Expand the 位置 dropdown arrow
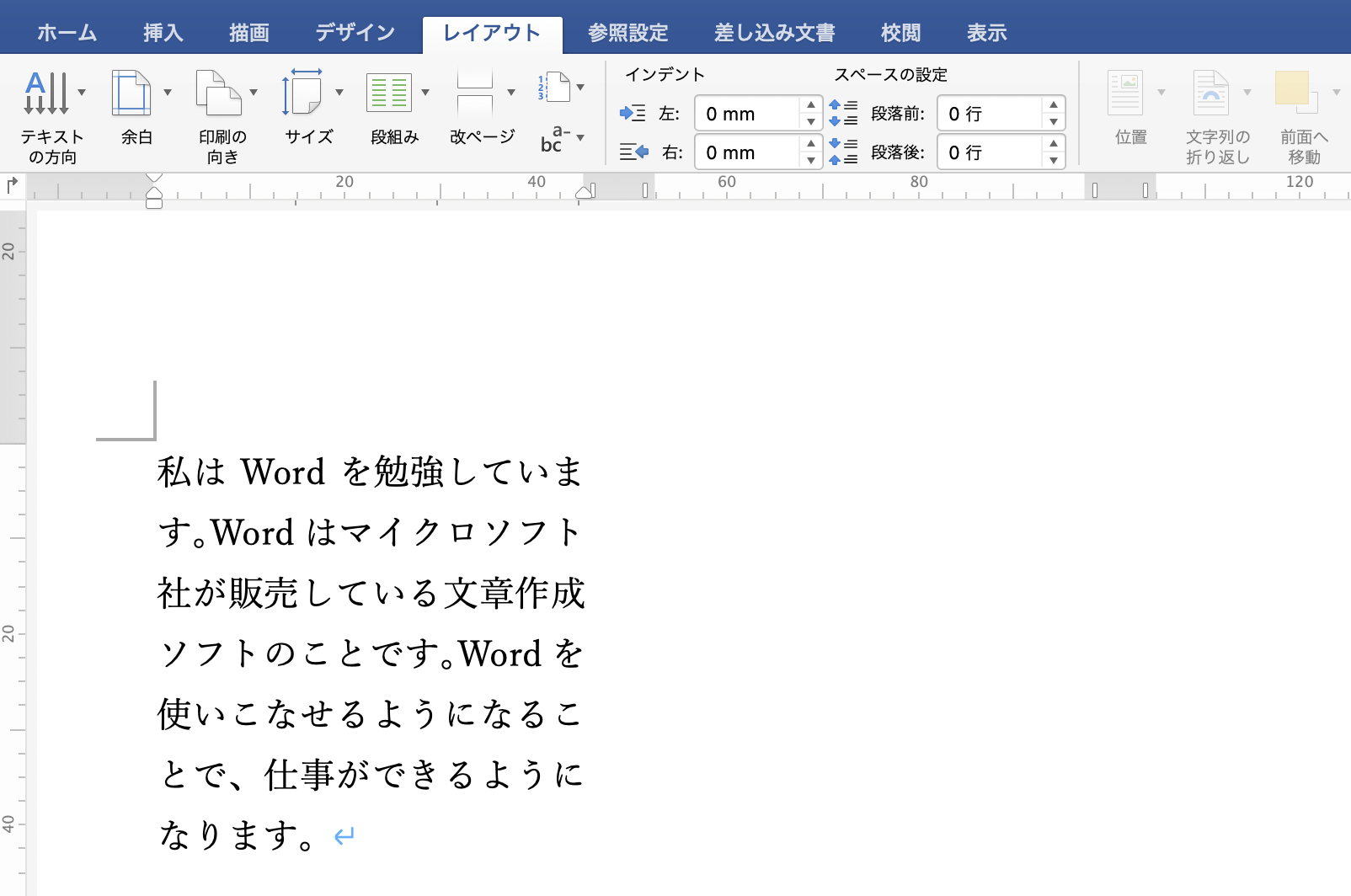This screenshot has height=896, width=1351. coord(1161,93)
